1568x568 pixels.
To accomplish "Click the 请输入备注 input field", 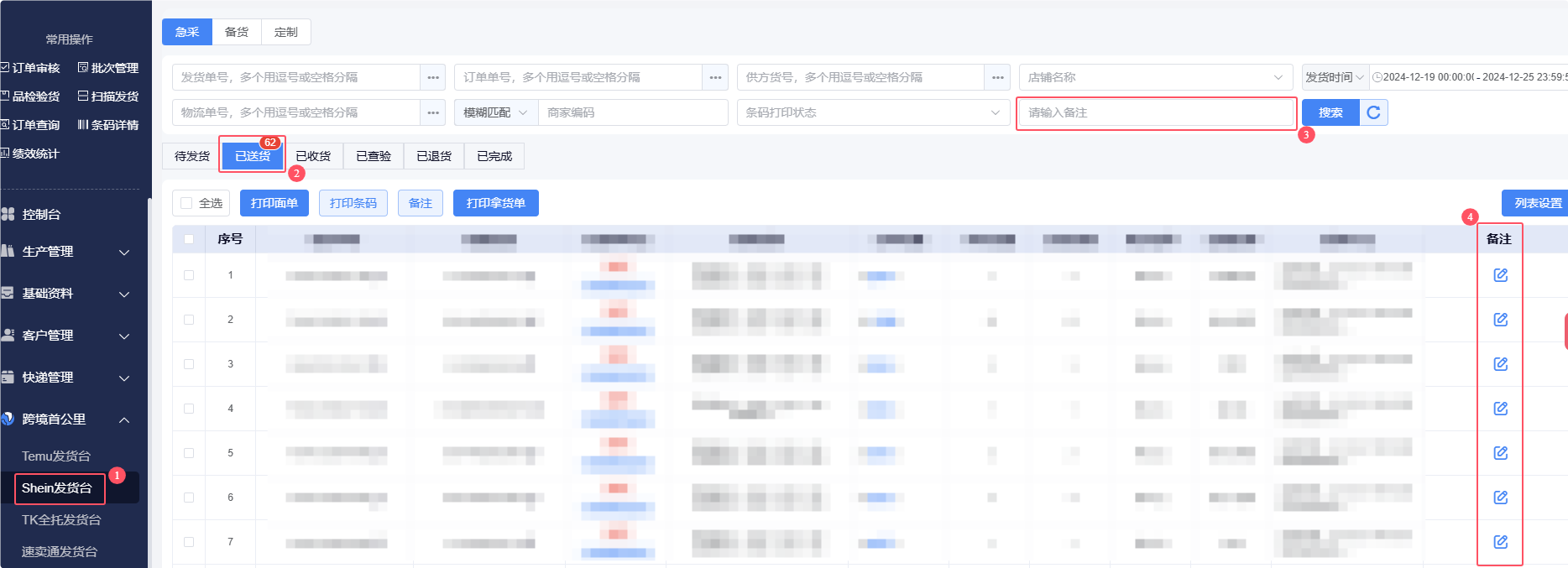I will pos(1155,112).
